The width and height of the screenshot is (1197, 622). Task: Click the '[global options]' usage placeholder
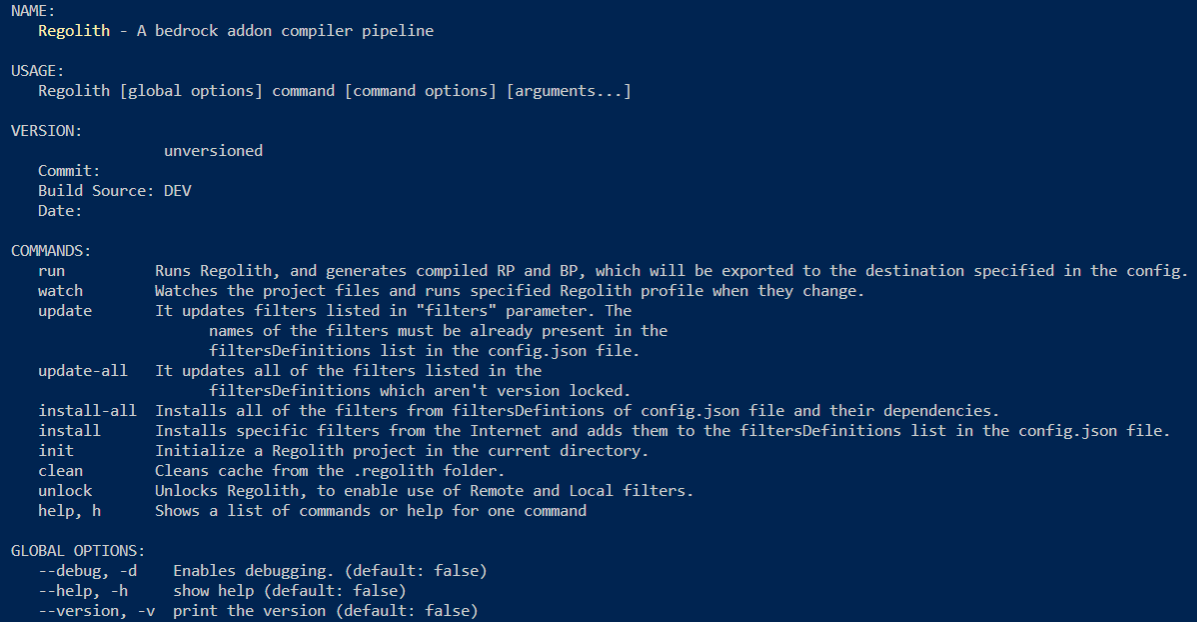coord(191,91)
